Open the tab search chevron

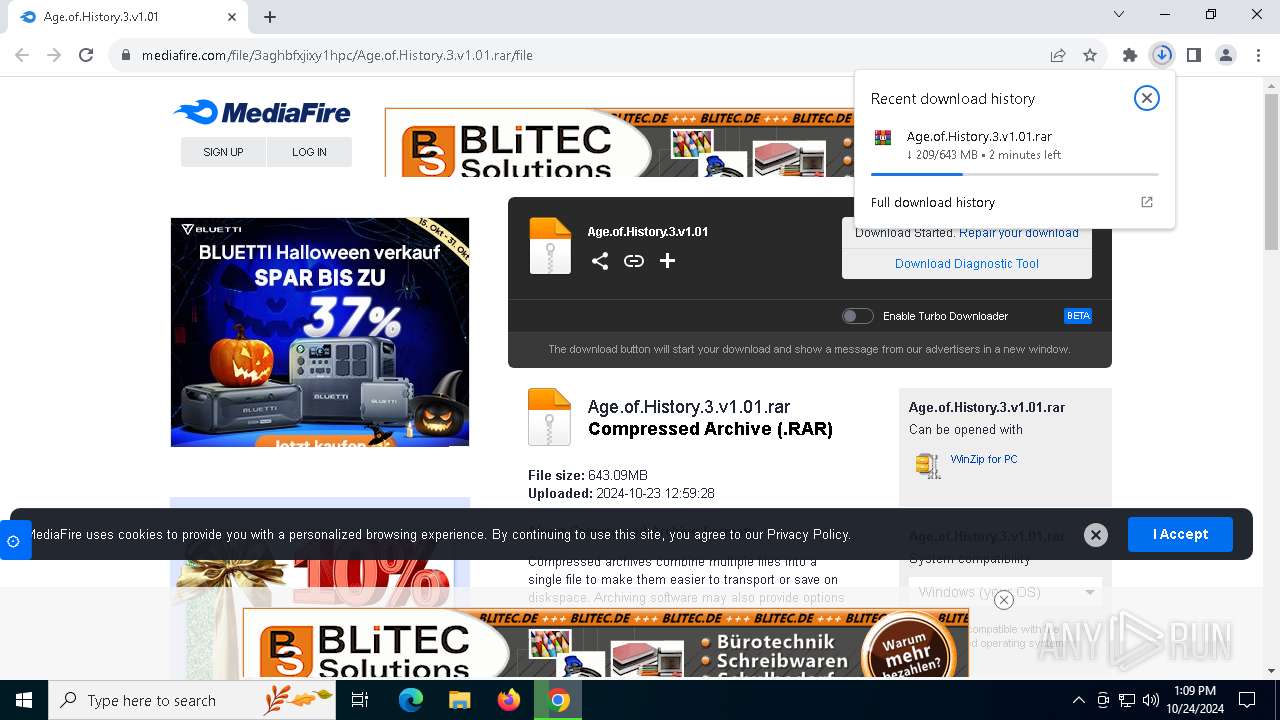pyautogui.click(x=1119, y=14)
